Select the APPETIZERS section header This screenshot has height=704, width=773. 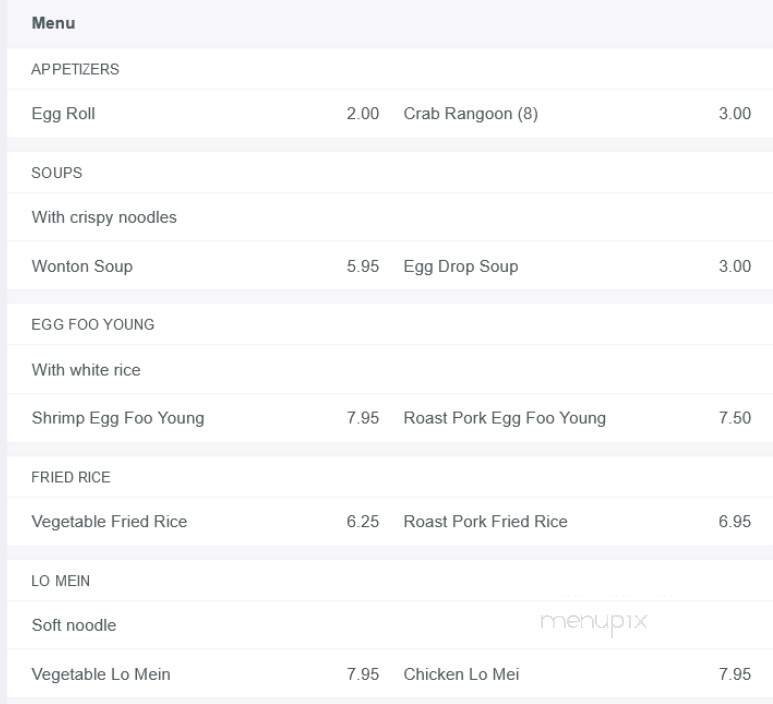click(75, 70)
